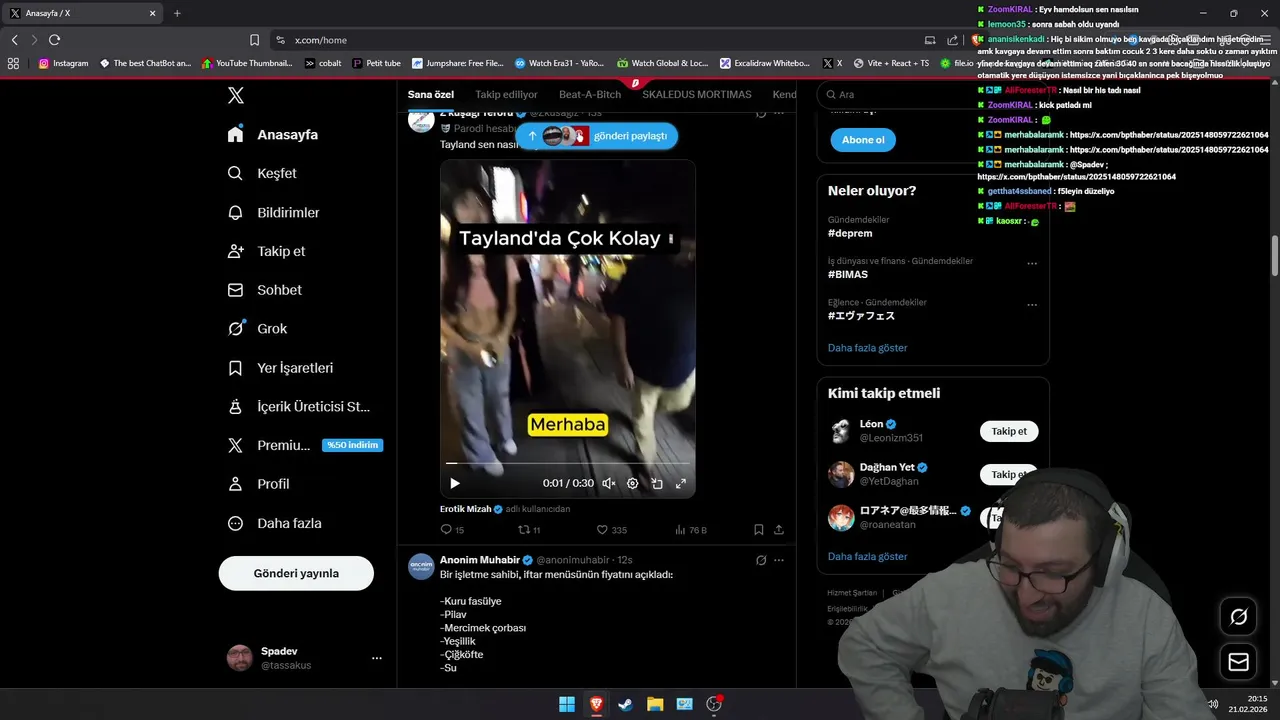Open Léon avatar thumbnail
The width and height of the screenshot is (1280, 720).
[841, 431]
